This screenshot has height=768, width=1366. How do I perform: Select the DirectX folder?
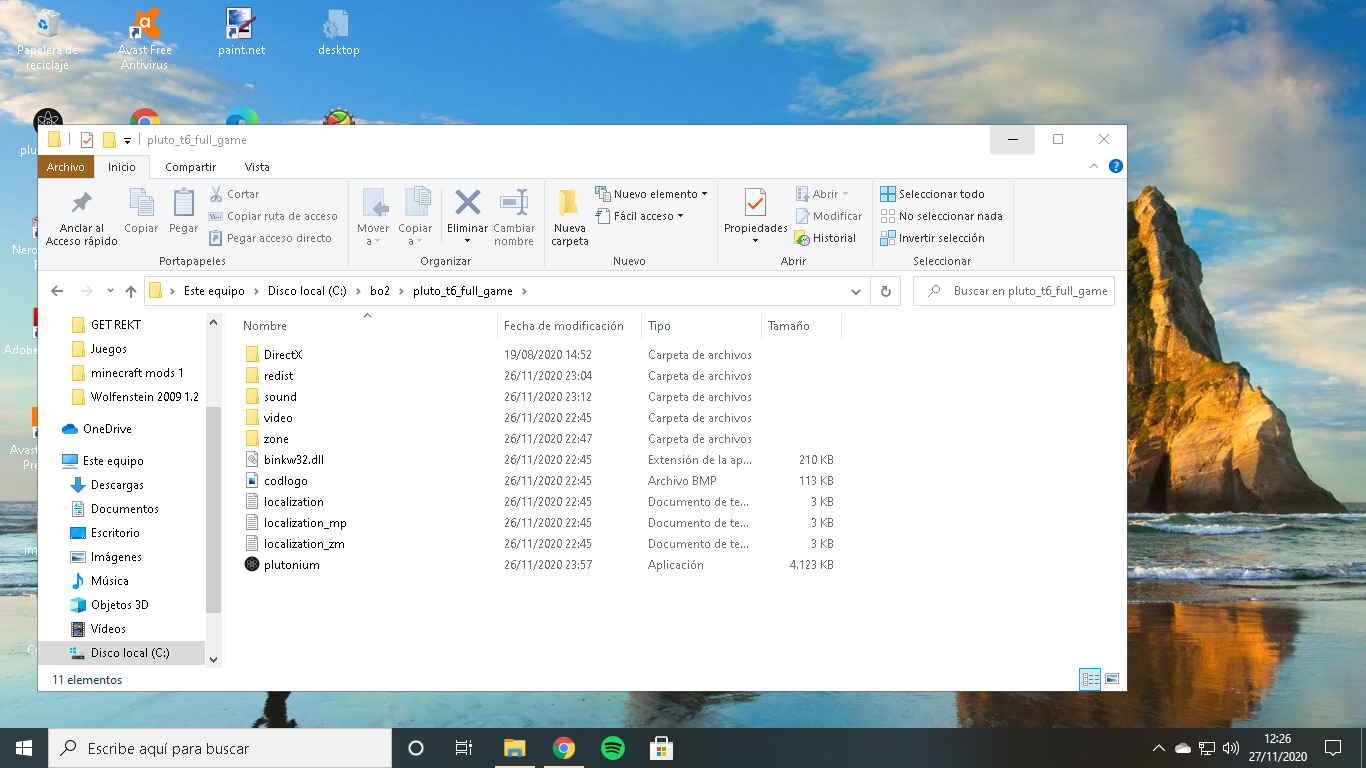click(x=283, y=355)
